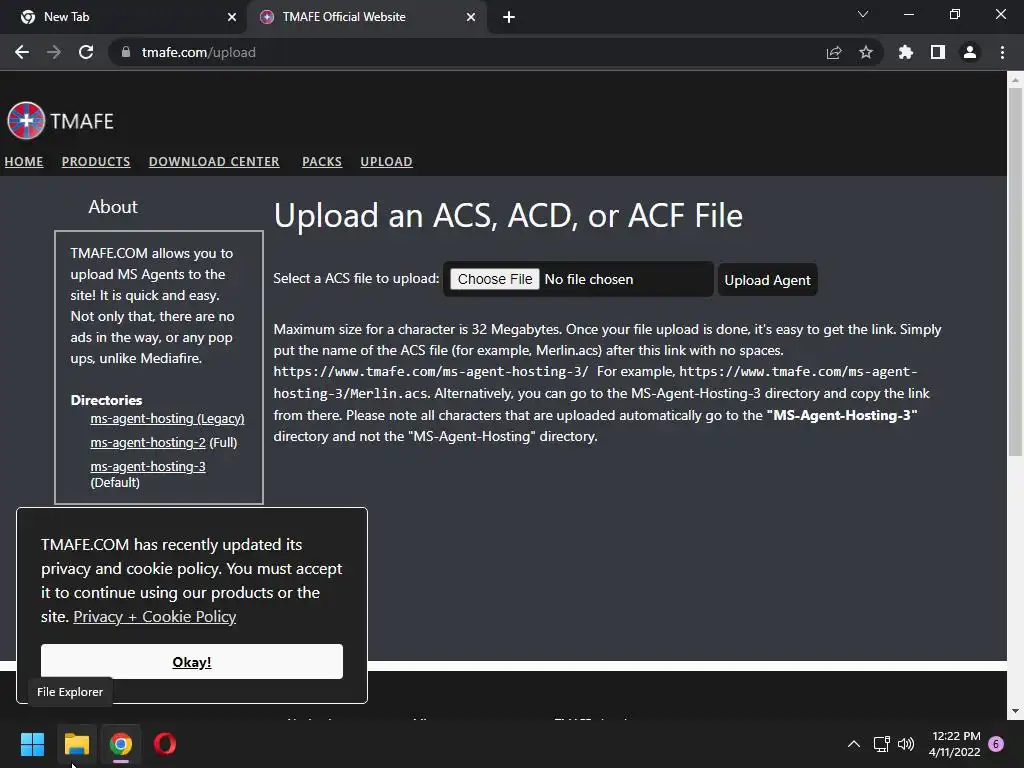Click the Directories heading text
Viewport: 1024px width, 768px height.
[106, 400]
